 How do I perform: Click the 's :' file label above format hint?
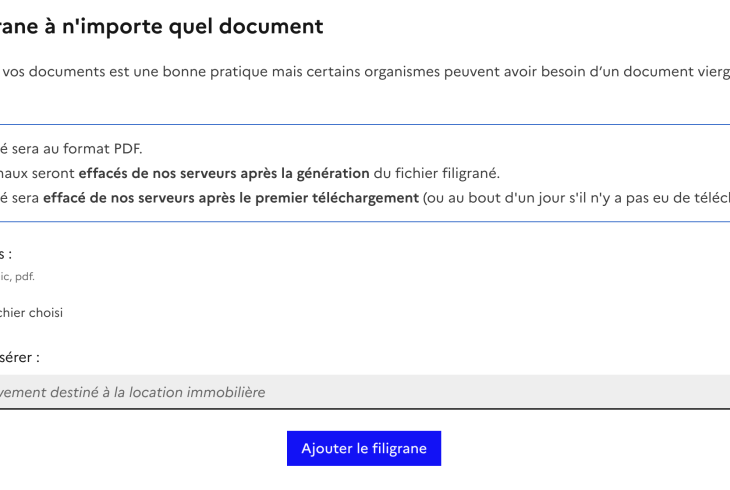pyautogui.click(x=7, y=254)
